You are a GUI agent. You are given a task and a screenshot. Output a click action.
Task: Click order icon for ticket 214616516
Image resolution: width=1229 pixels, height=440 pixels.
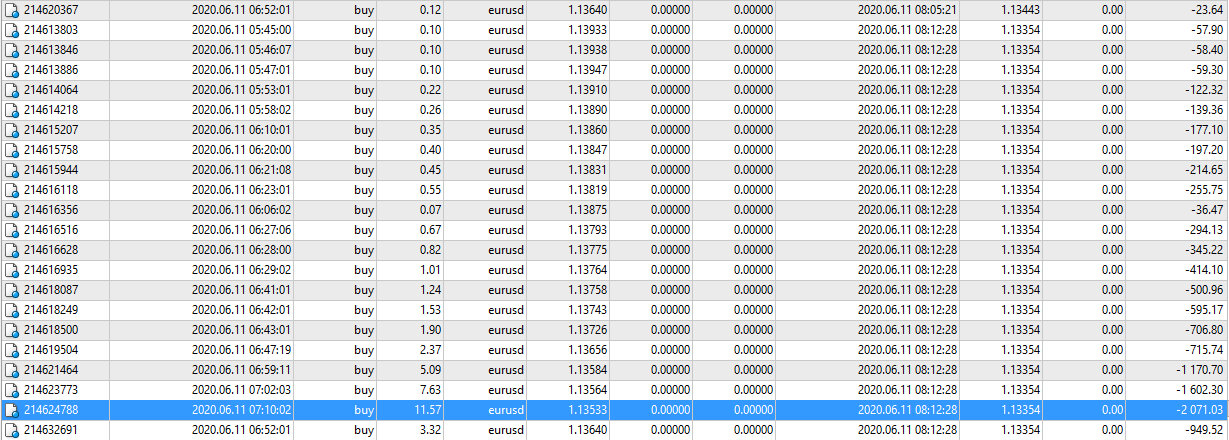click(12, 230)
